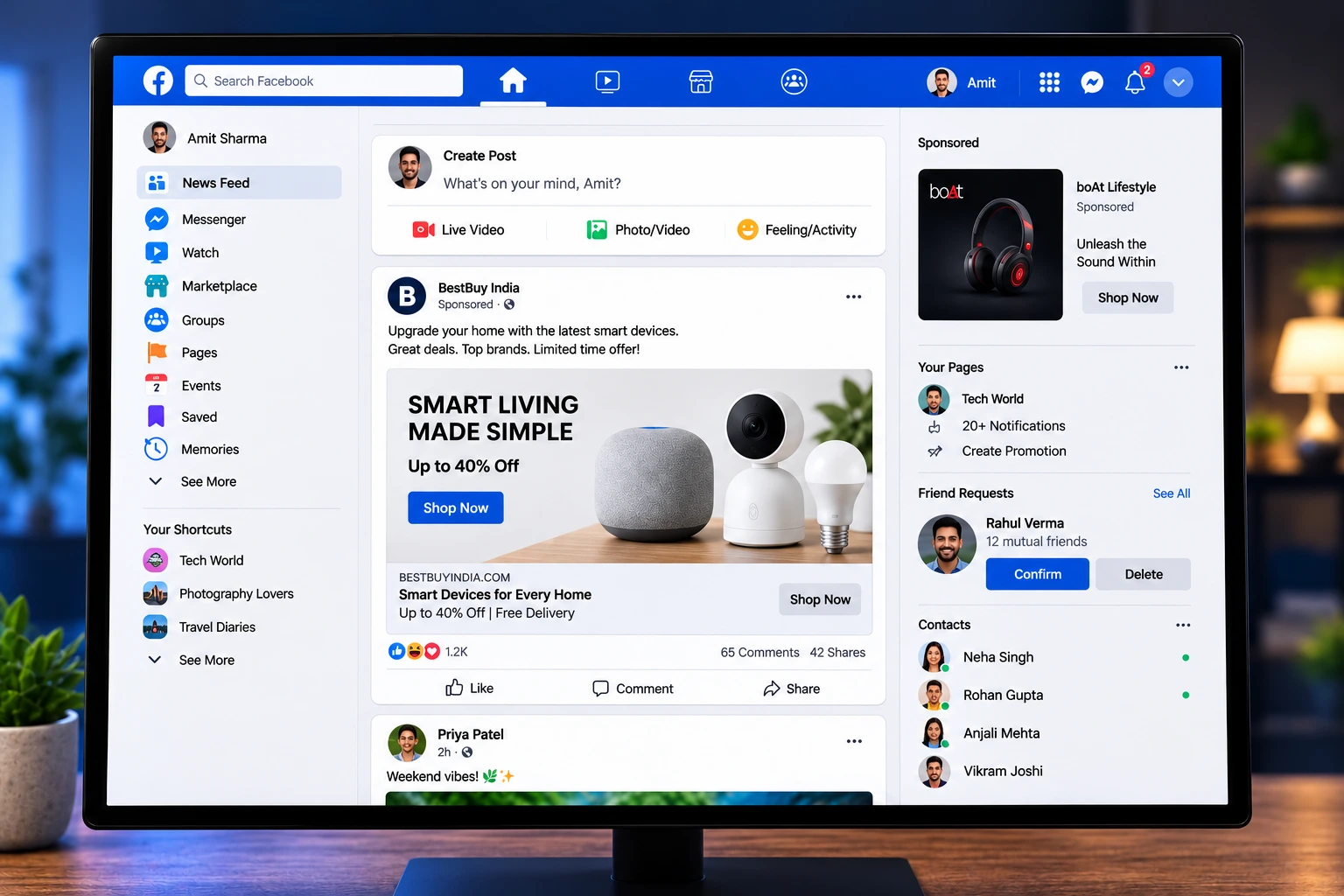Click the Search Facebook field
This screenshot has width=1344, height=896.
click(324, 80)
